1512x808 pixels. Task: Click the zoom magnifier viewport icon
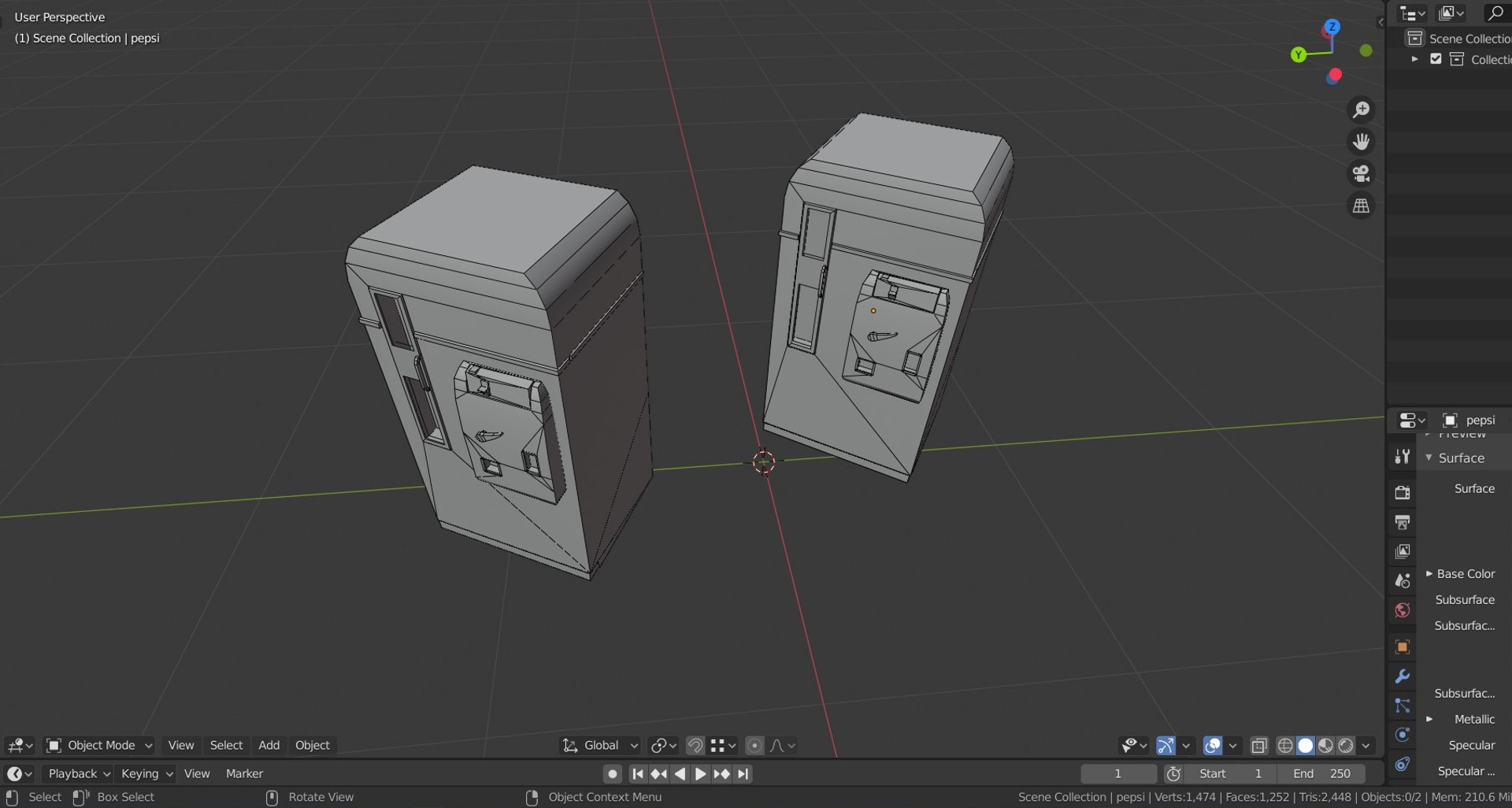coord(1361,109)
